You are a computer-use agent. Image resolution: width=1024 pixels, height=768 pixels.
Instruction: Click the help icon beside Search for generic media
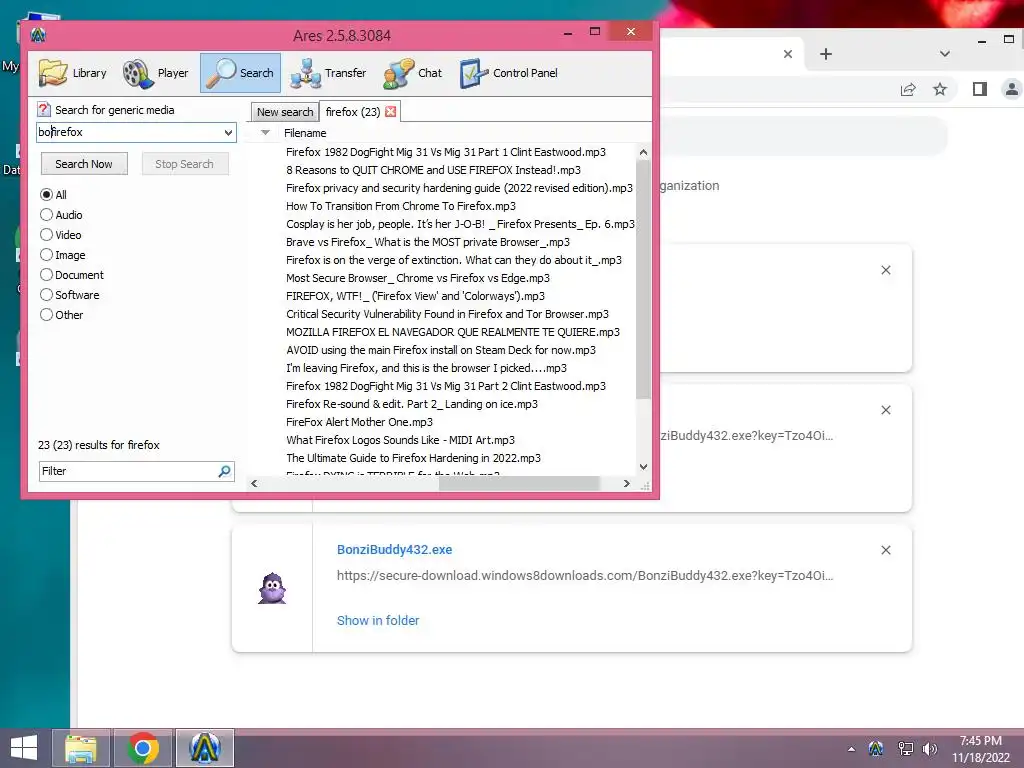pyautogui.click(x=44, y=110)
